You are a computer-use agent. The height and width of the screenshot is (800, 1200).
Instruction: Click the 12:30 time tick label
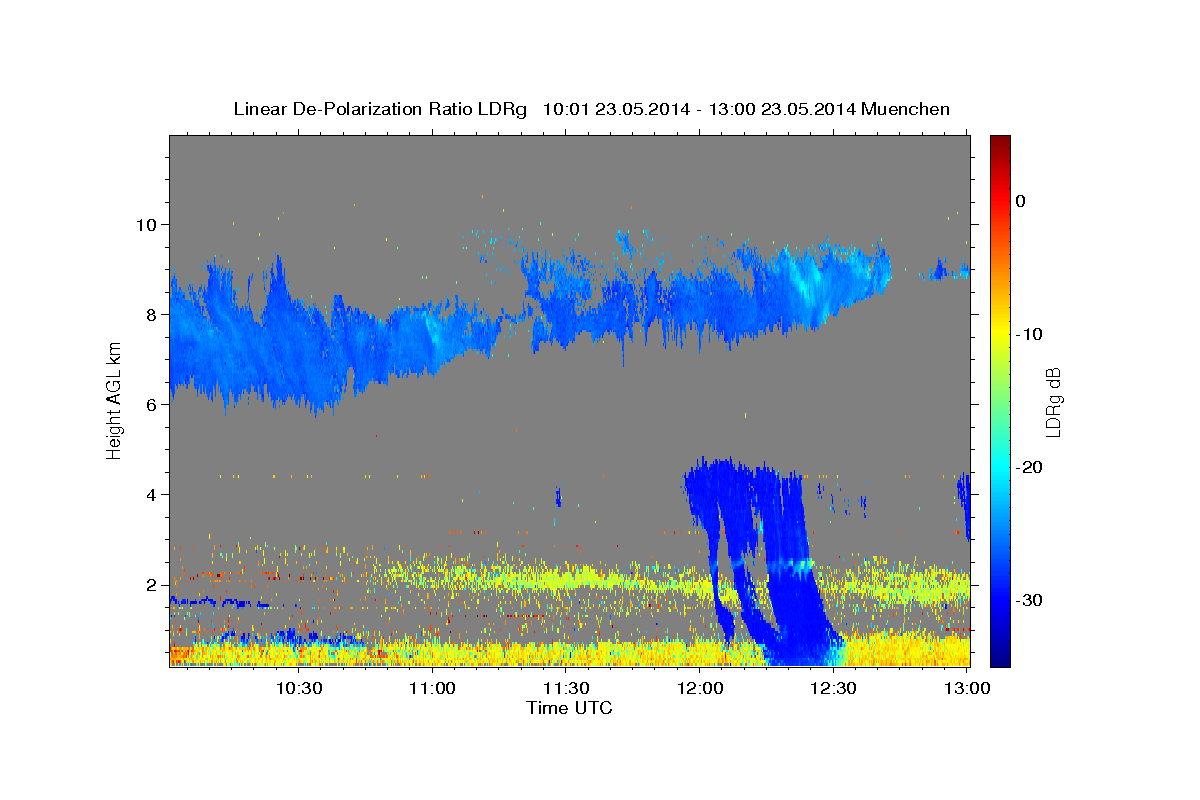point(833,688)
